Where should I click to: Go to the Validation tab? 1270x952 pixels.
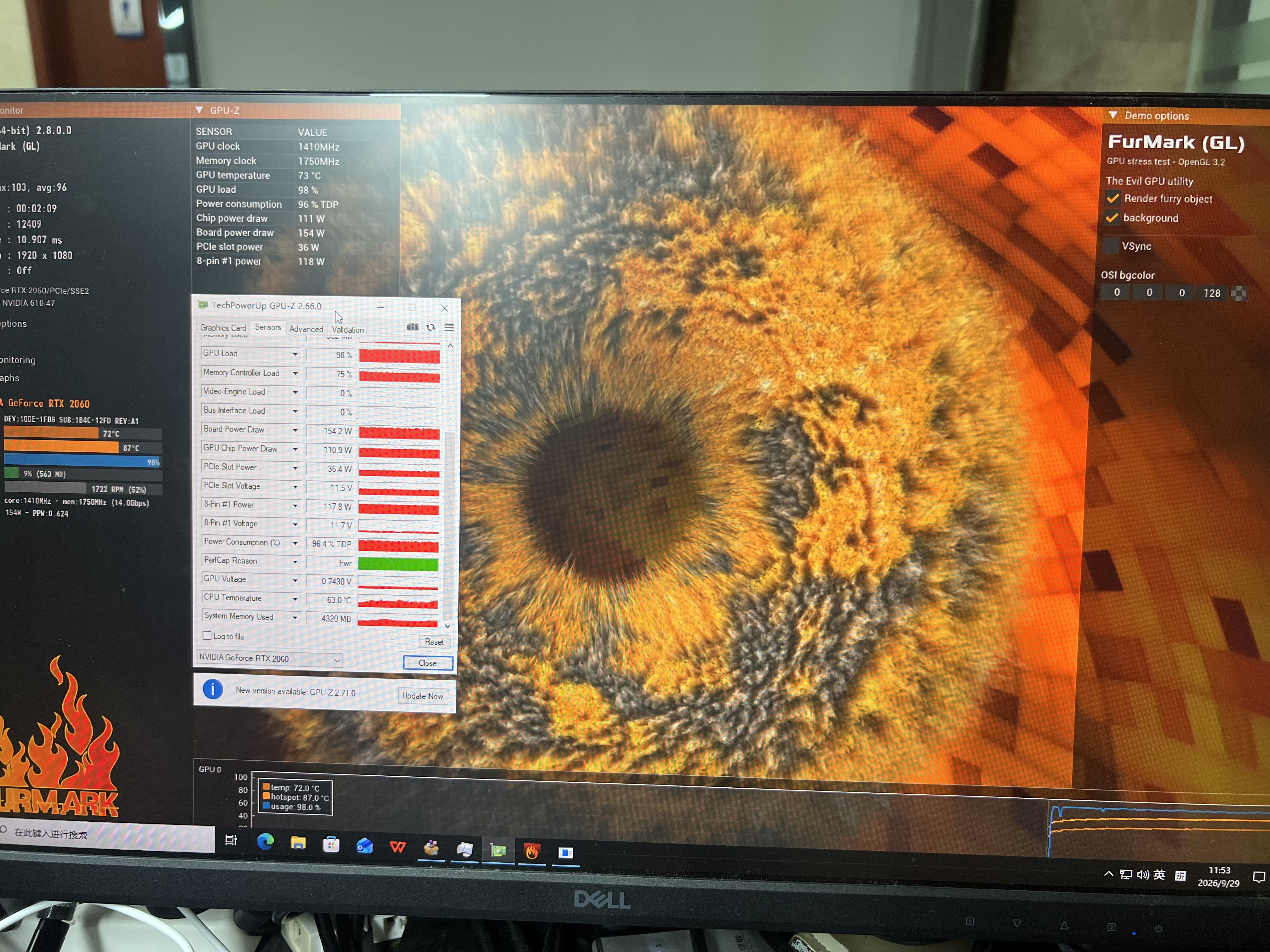(x=347, y=329)
